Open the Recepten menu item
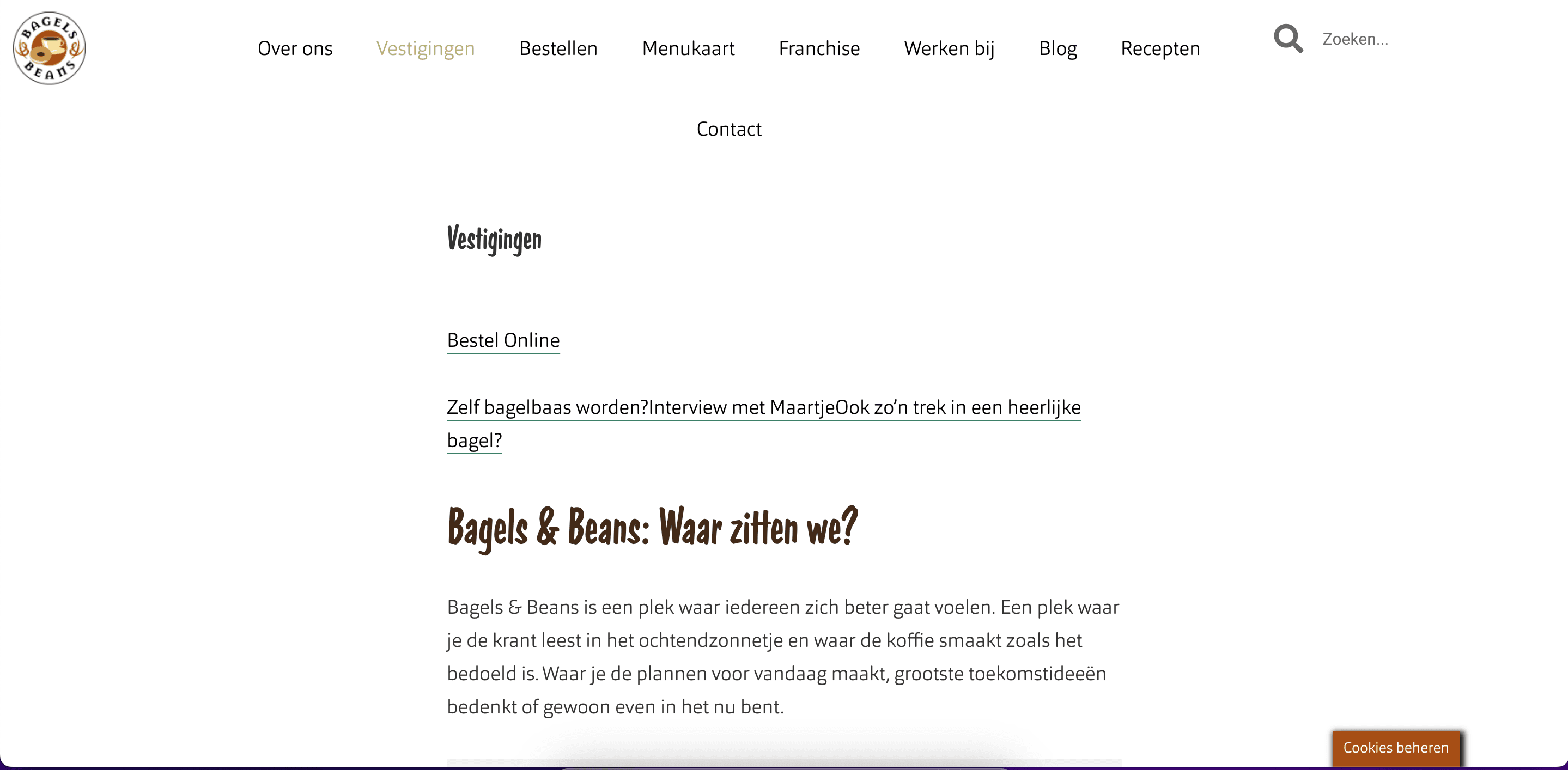 click(1160, 48)
